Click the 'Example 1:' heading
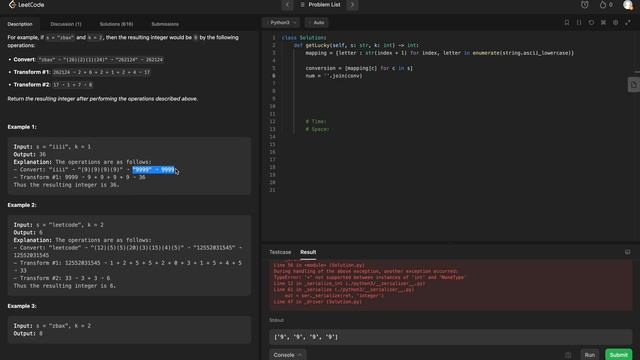The width and height of the screenshot is (640, 360). coord(22,127)
